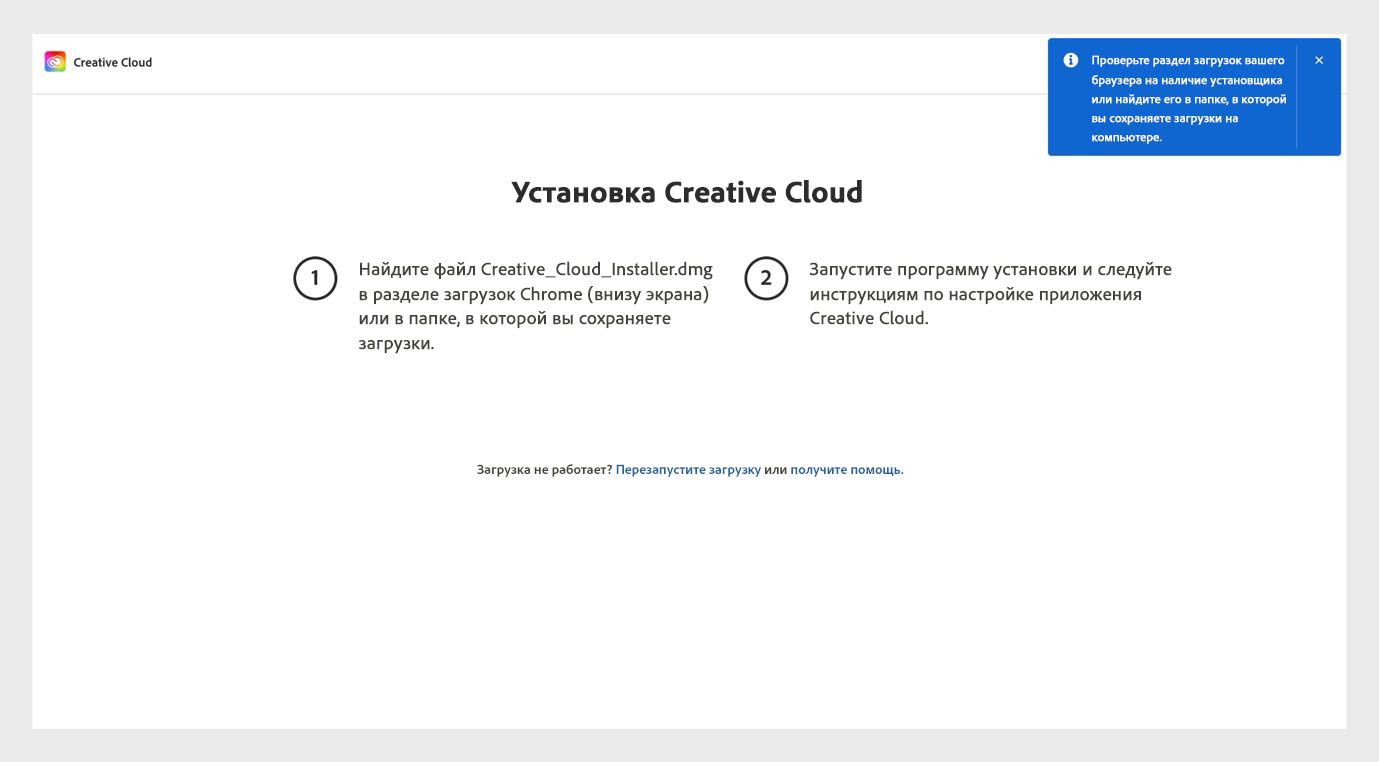Click the text "Найдите файл Creative_Cloud_Installer.dmg"
Image resolution: width=1379 pixels, height=762 pixels.
click(536, 270)
